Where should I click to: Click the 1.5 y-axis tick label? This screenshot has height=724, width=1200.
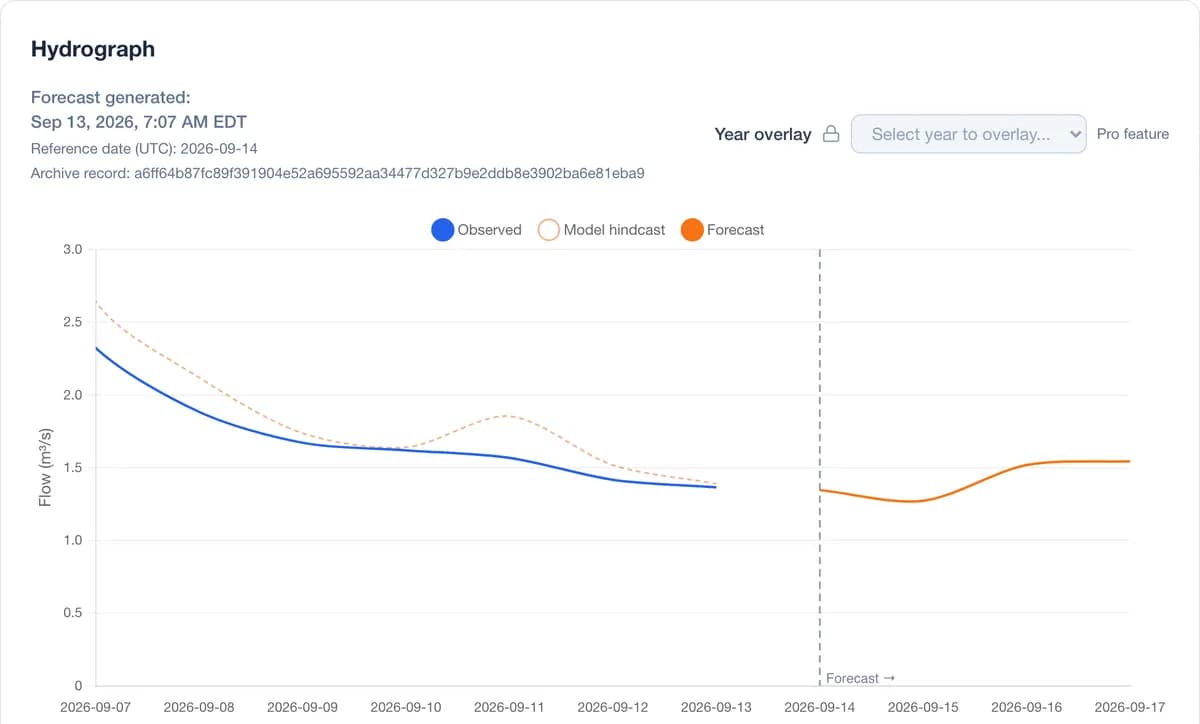point(72,468)
